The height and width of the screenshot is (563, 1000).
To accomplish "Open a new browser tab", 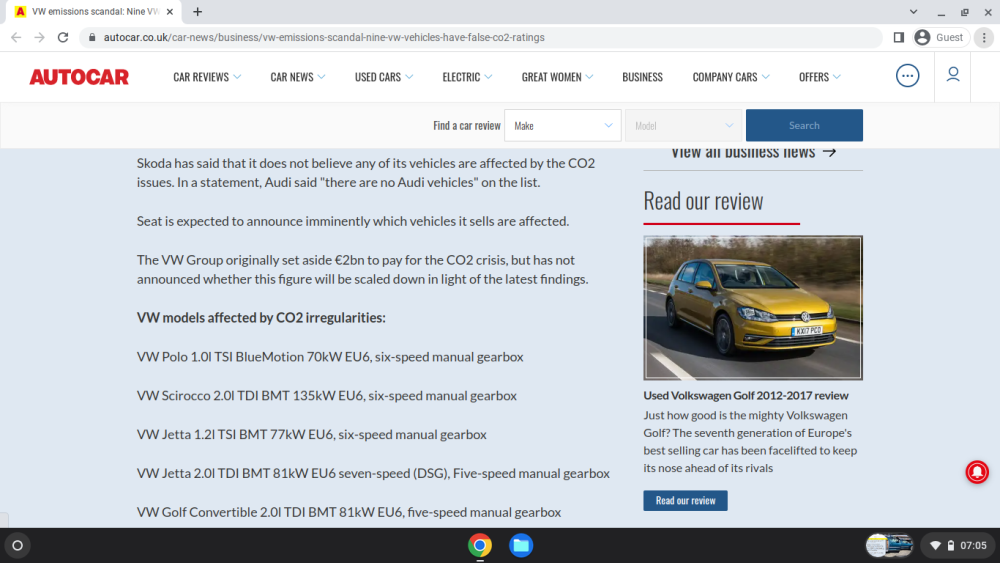I will 198,11.
